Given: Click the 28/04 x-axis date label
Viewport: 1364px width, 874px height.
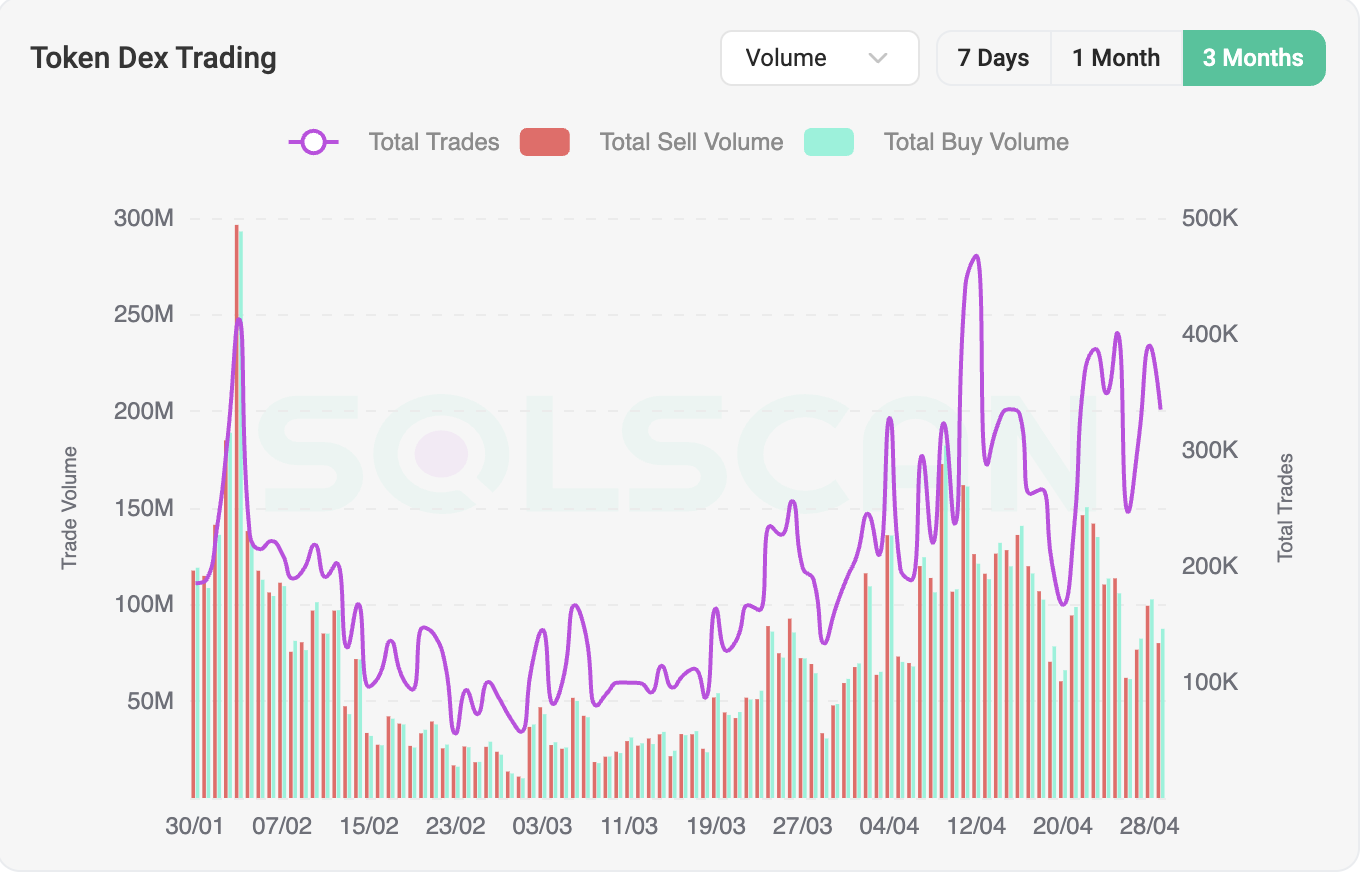Looking at the screenshot, I should pyautogui.click(x=1149, y=827).
